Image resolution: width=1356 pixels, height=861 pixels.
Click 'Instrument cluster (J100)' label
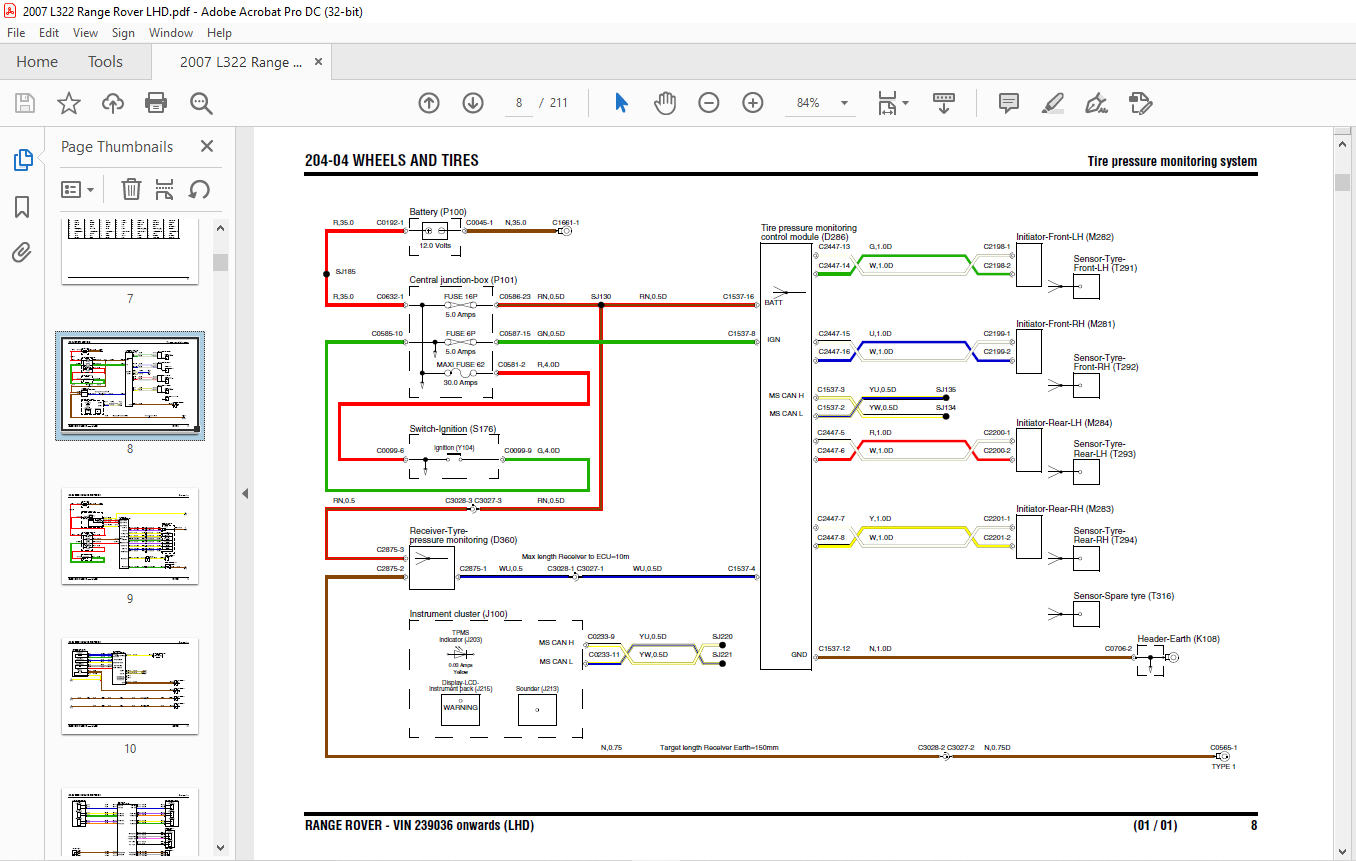click(x=458, y=614)
